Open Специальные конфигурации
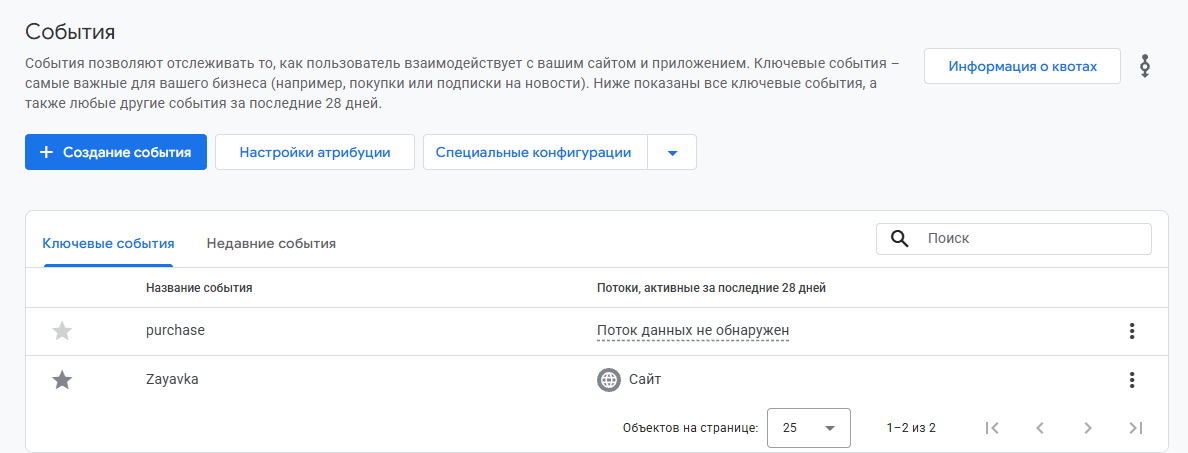The image size is (1188, 453). tap(535, 152)
